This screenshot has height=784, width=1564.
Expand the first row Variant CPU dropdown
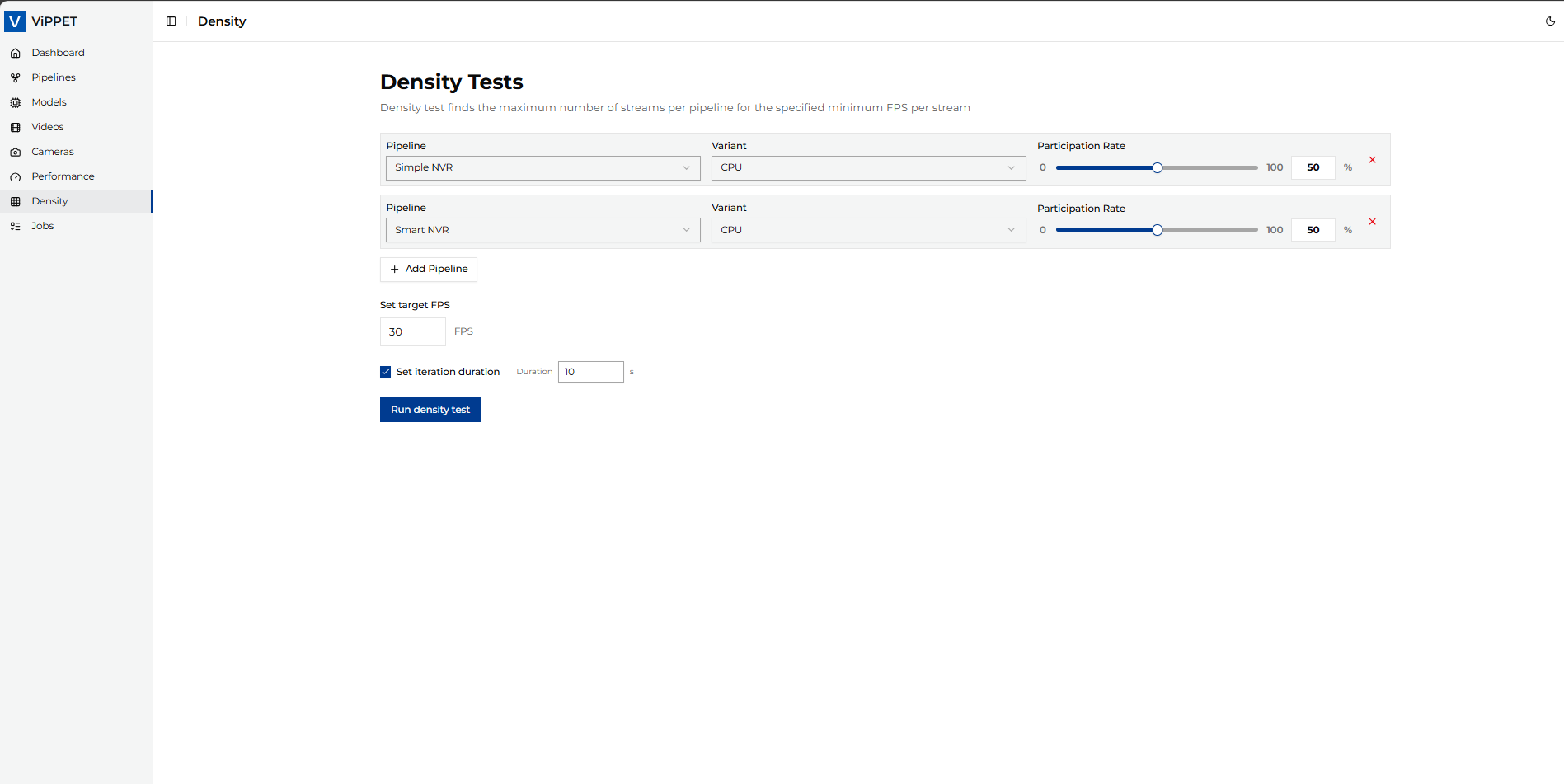[868, 168]
